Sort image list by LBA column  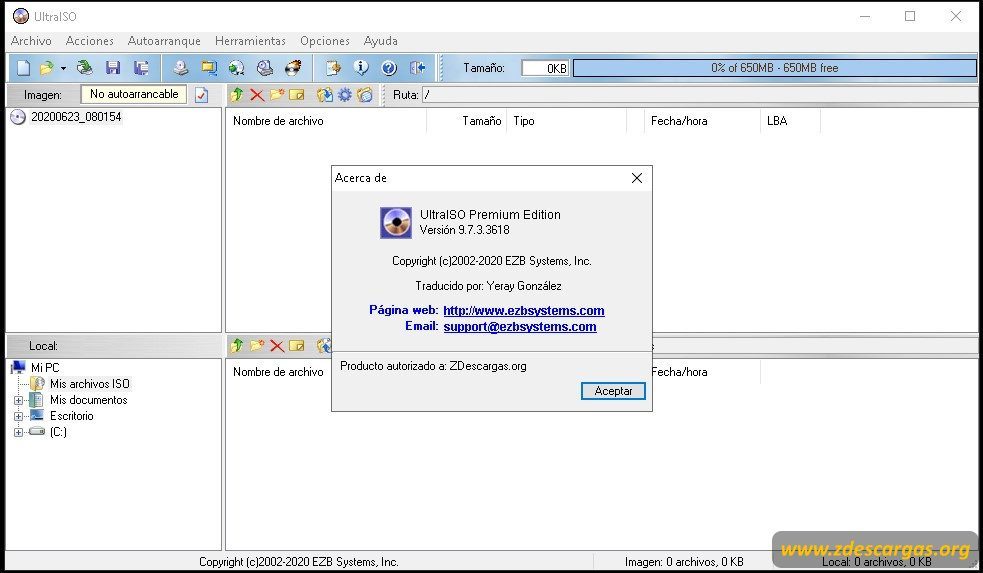pos(790,121)
